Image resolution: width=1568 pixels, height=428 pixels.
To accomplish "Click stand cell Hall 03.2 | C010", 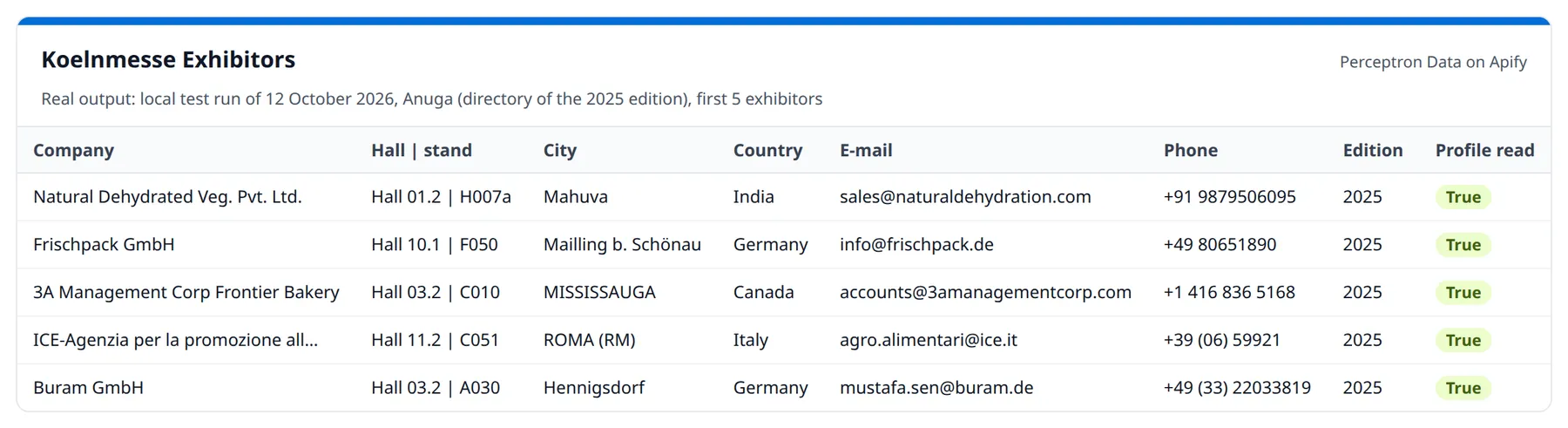I will (436, 293).
